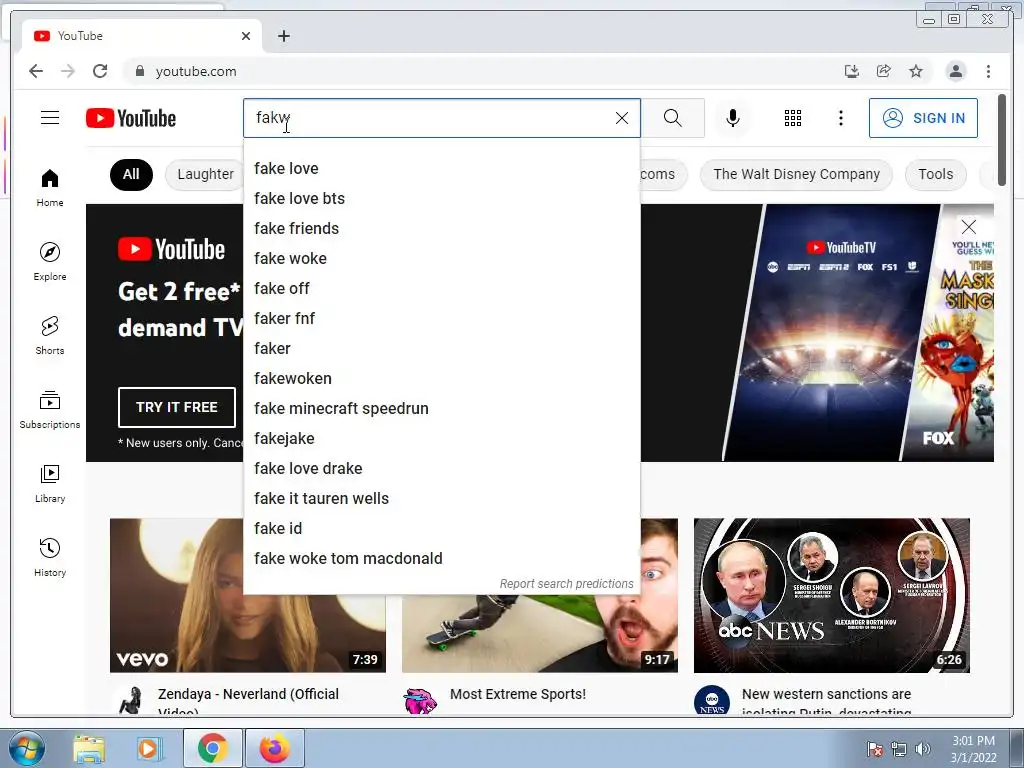This screenshot has width=1024, height=768.
Task: Select the YouTube browser tab
Action: [142, 36]
